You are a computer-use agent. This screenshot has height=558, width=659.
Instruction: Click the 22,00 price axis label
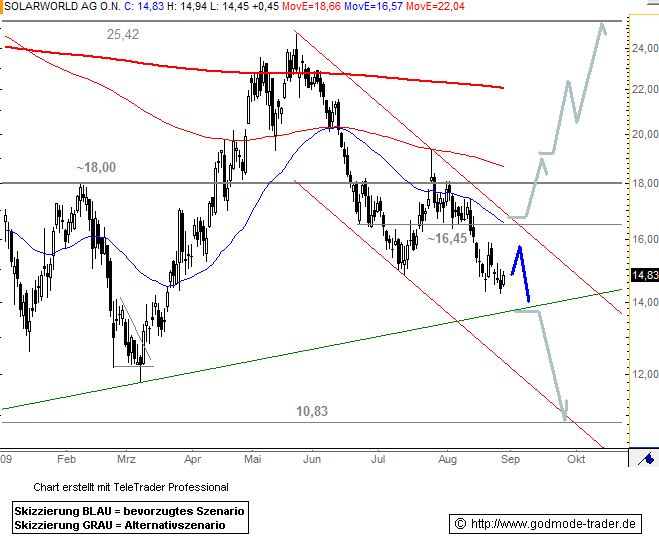[645, 89]
